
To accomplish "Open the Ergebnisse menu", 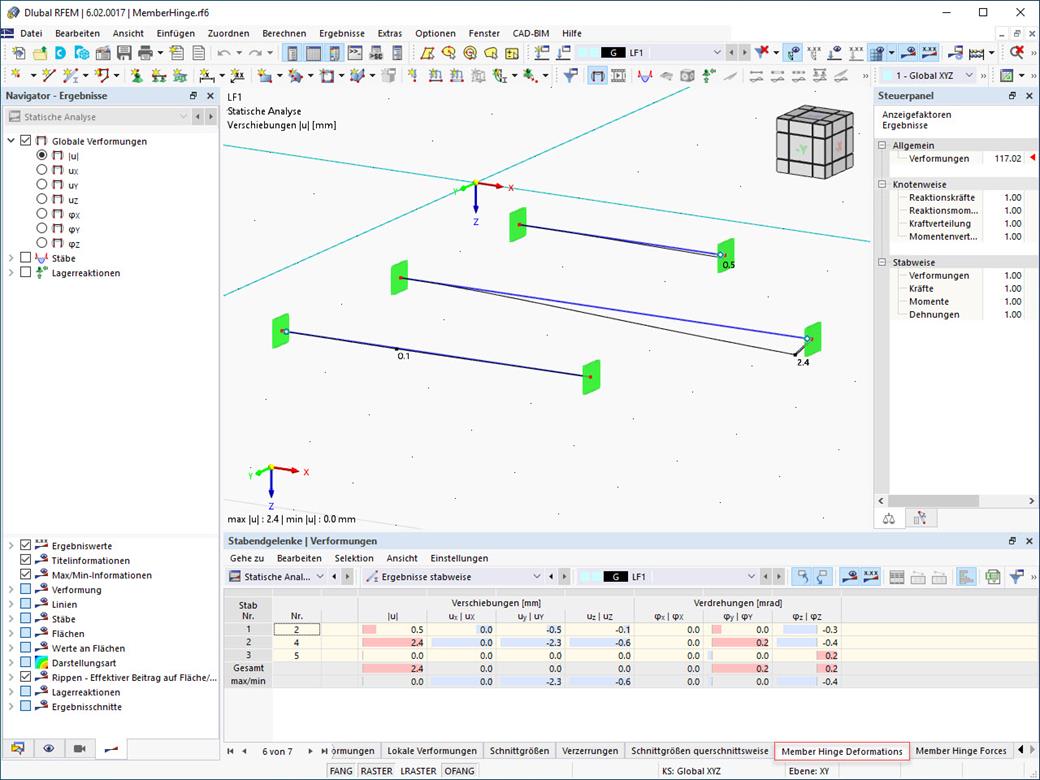I will (342, 33).
